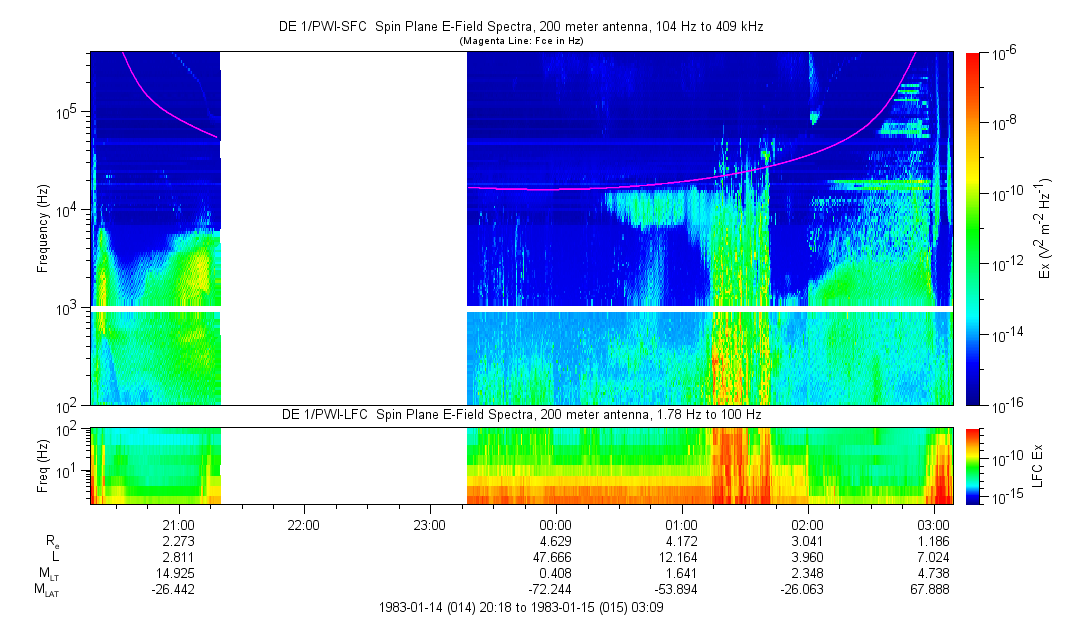Click the magenta Fce line near 00:00
Viewport: 1083px width, 620px height.
pos(555,188)
